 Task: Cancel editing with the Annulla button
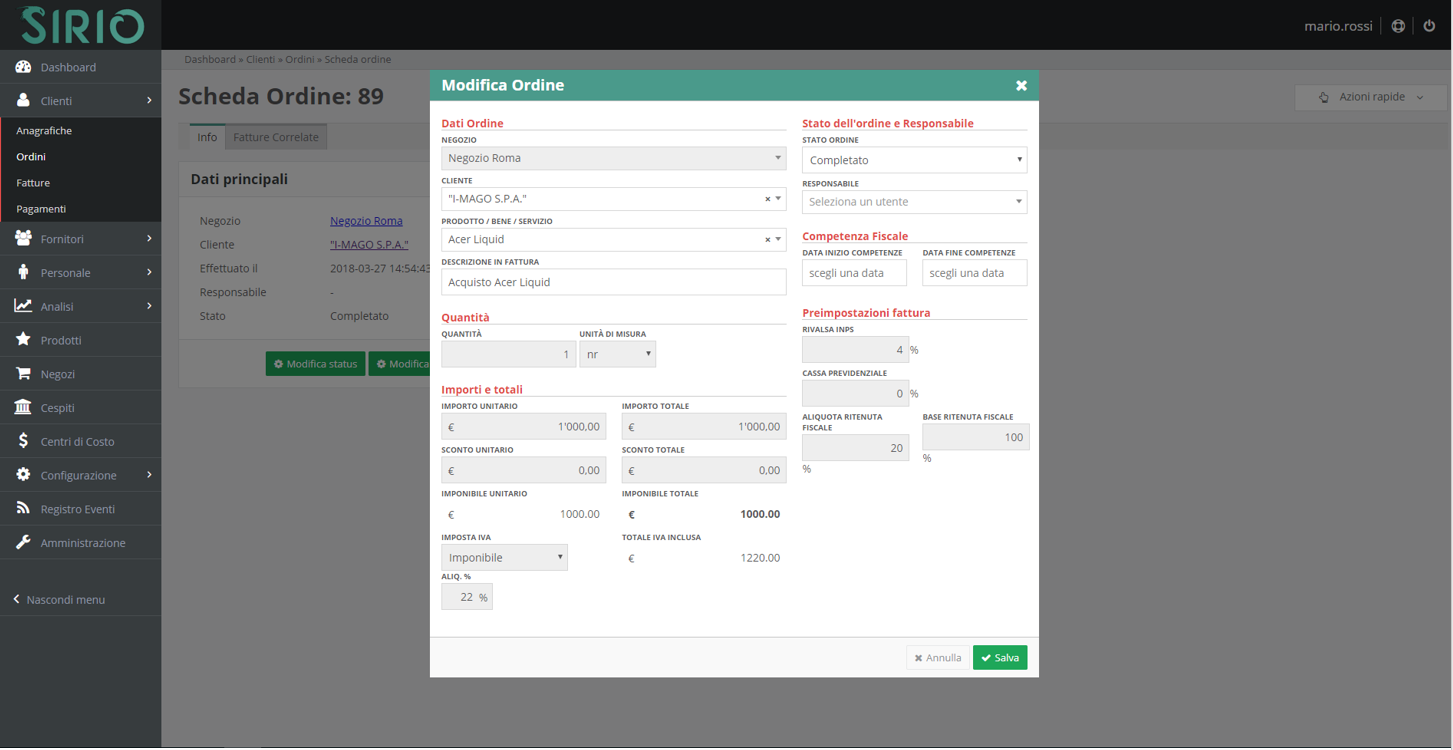coord(937,657)
